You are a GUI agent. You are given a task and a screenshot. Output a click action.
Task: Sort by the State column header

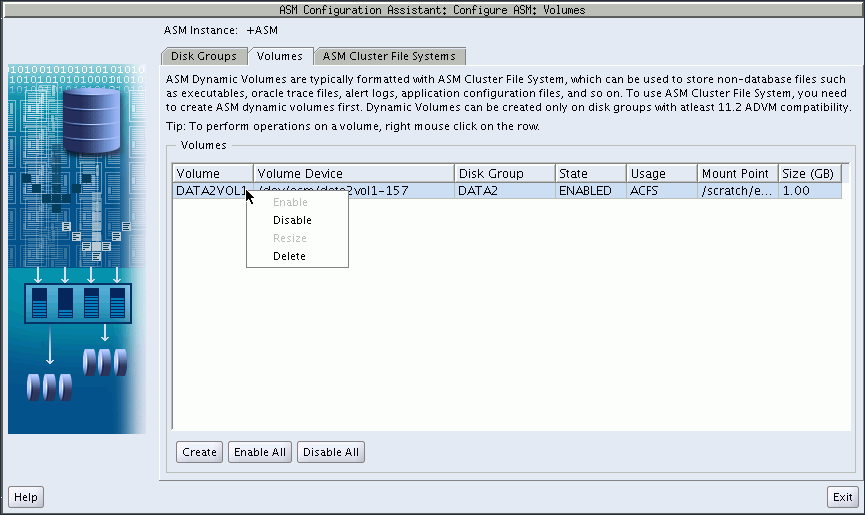click(x=590, y=174)
